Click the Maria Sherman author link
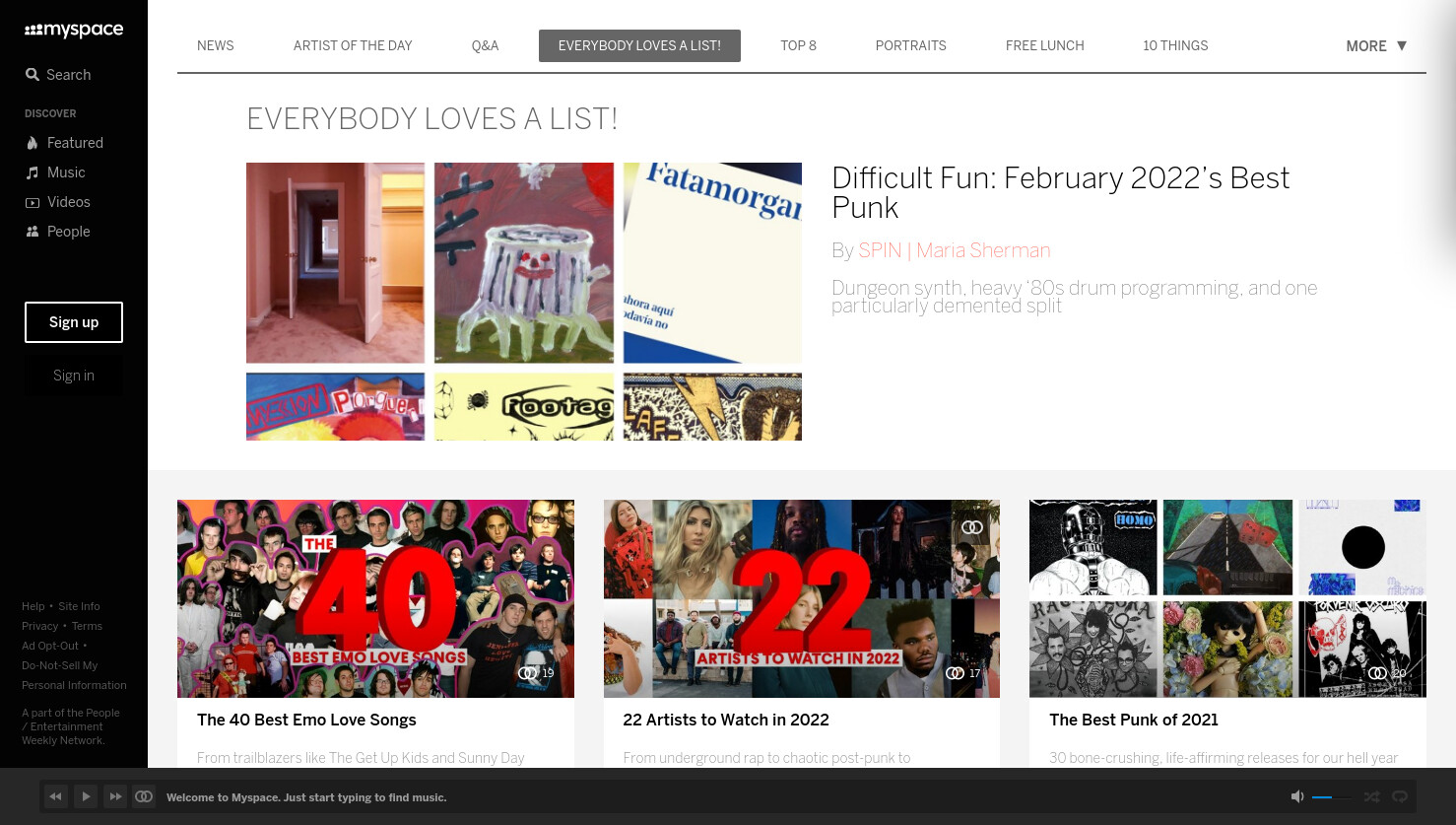This screenshot has width=1456, height=825. point(983,250)
